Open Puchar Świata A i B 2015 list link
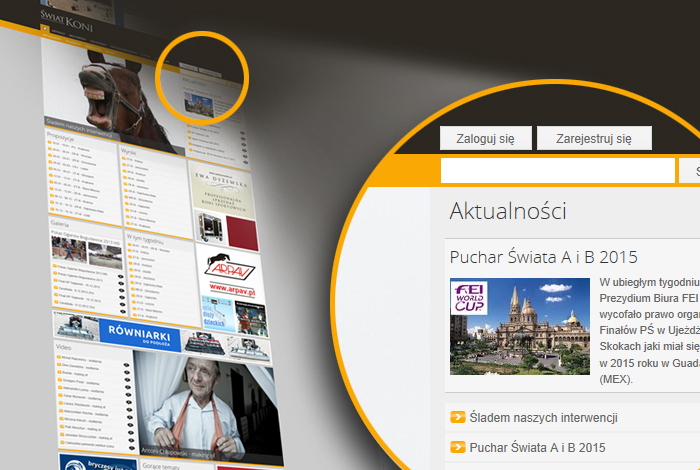The height and width of the screenshot is (470, 700). 537,447
